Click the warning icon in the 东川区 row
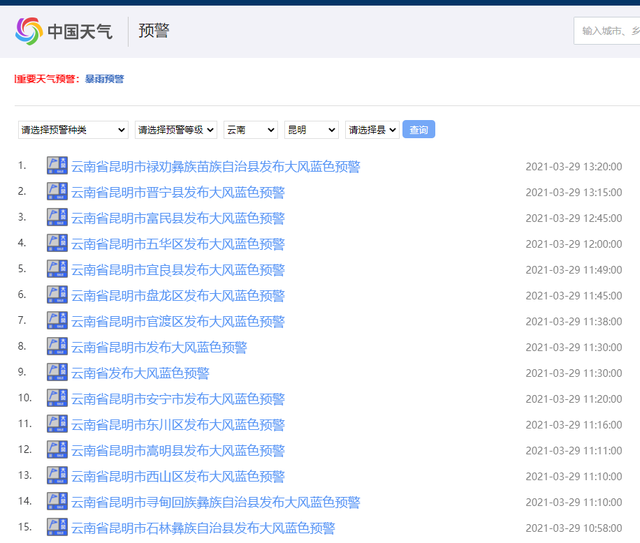Image resolution: width=640 pixels, height=543 pixels. (x=57, y=424)
